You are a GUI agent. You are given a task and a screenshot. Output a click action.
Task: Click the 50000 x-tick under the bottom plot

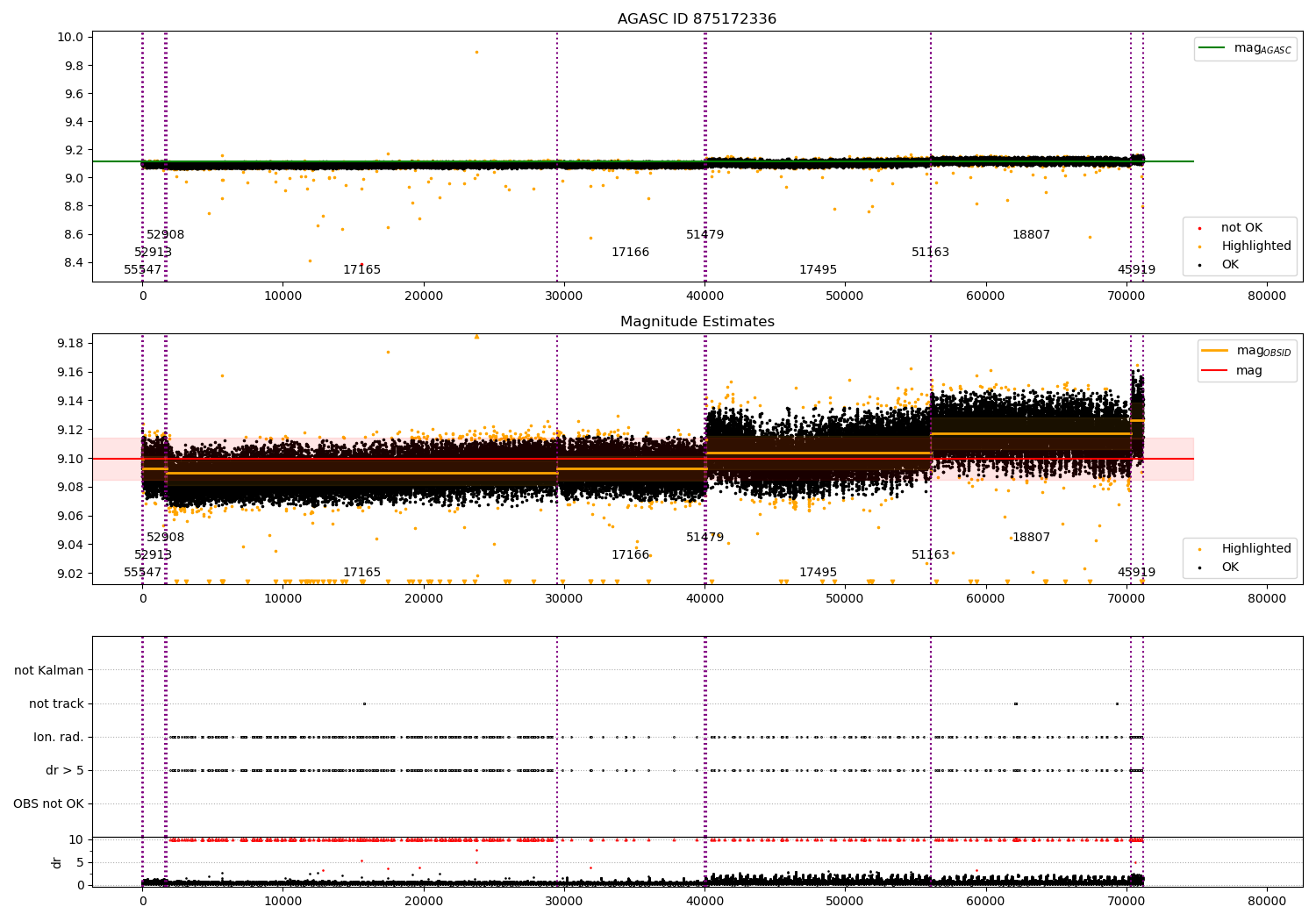[x=845, y=900]
